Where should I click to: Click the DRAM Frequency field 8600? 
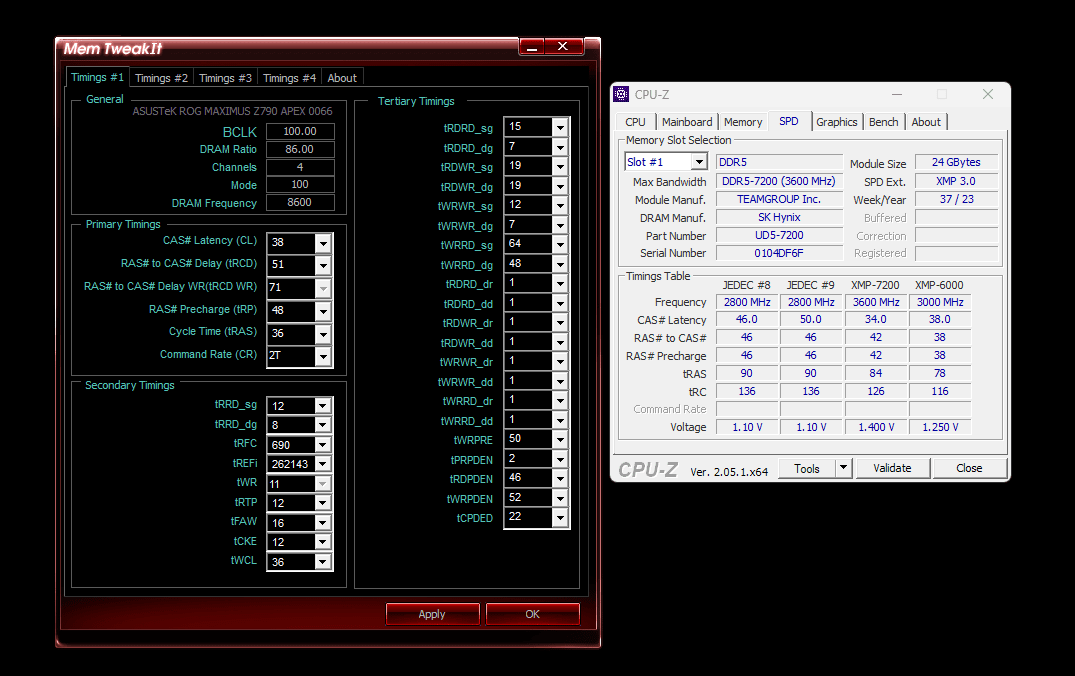[x=300, y=202]
